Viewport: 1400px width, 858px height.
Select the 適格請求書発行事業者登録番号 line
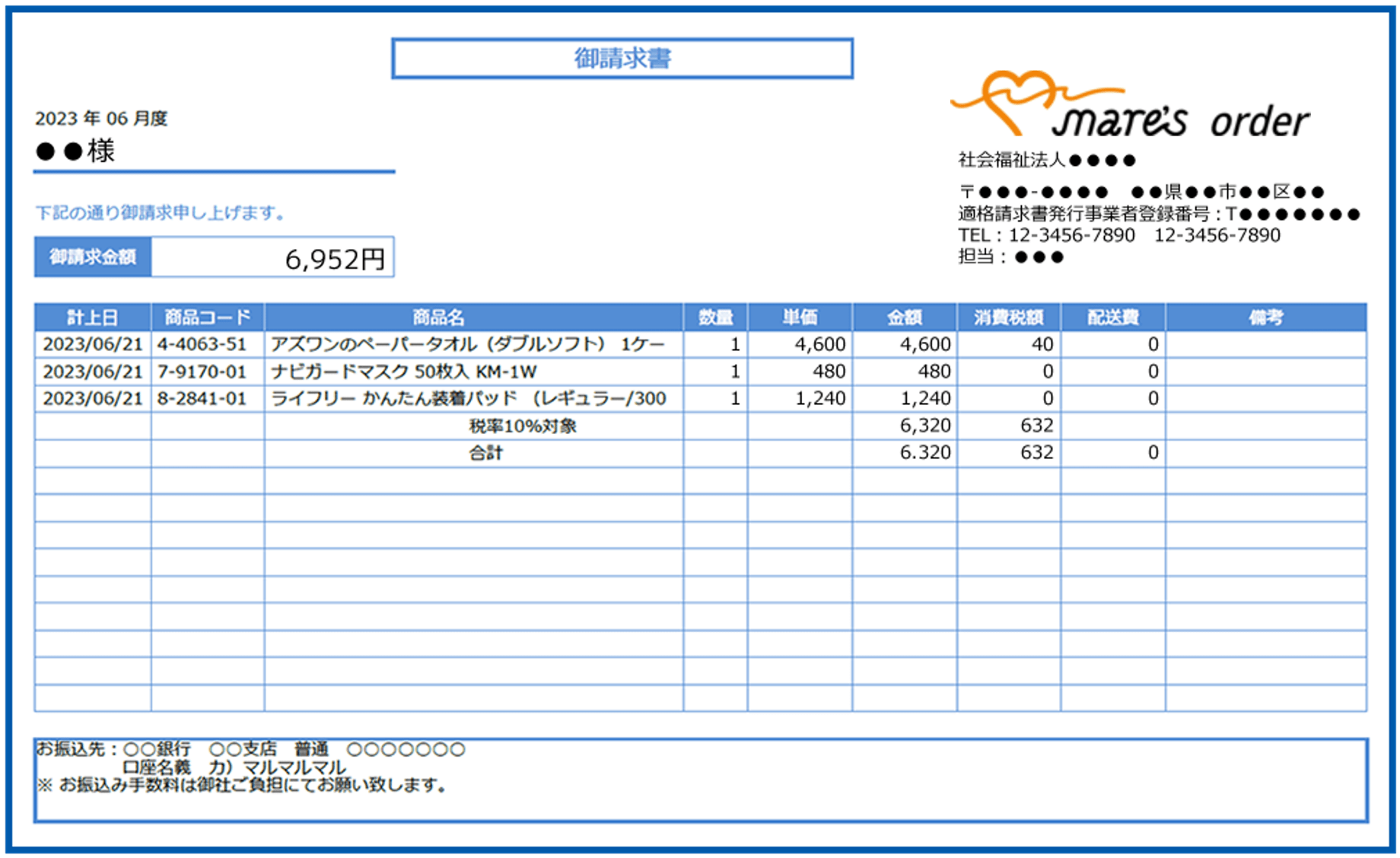1159,215
